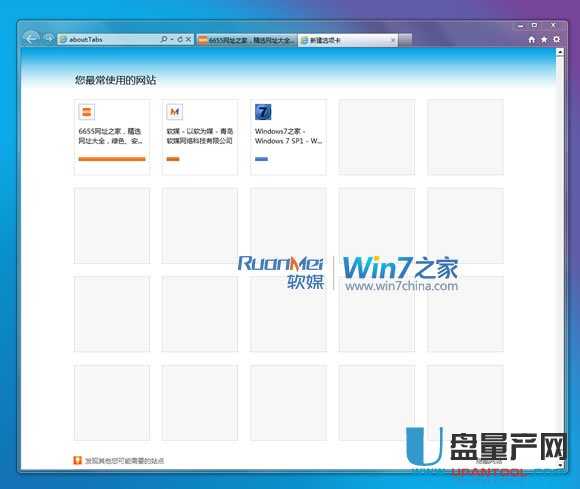Image resolution: width=580 pixels, height=489 pixels.
Task: Click the 您最常使用的网站 heading
Action: pos(115,80)
